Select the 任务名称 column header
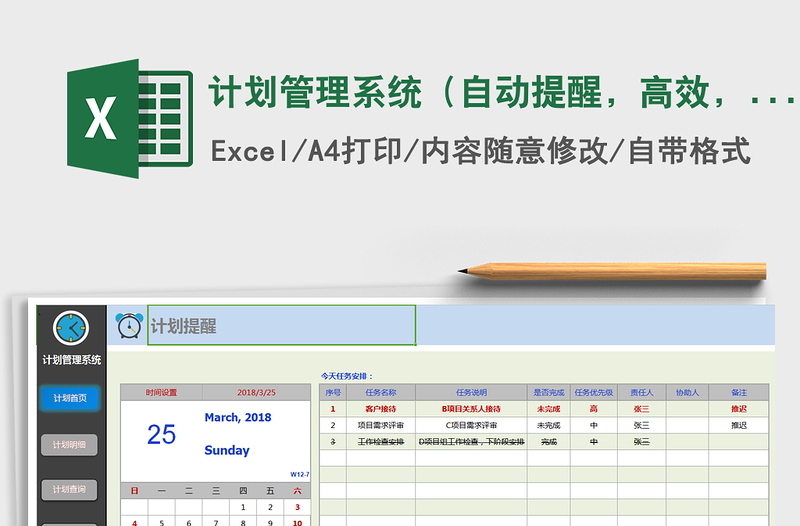The image size is (800, 526). coord(381,392)
